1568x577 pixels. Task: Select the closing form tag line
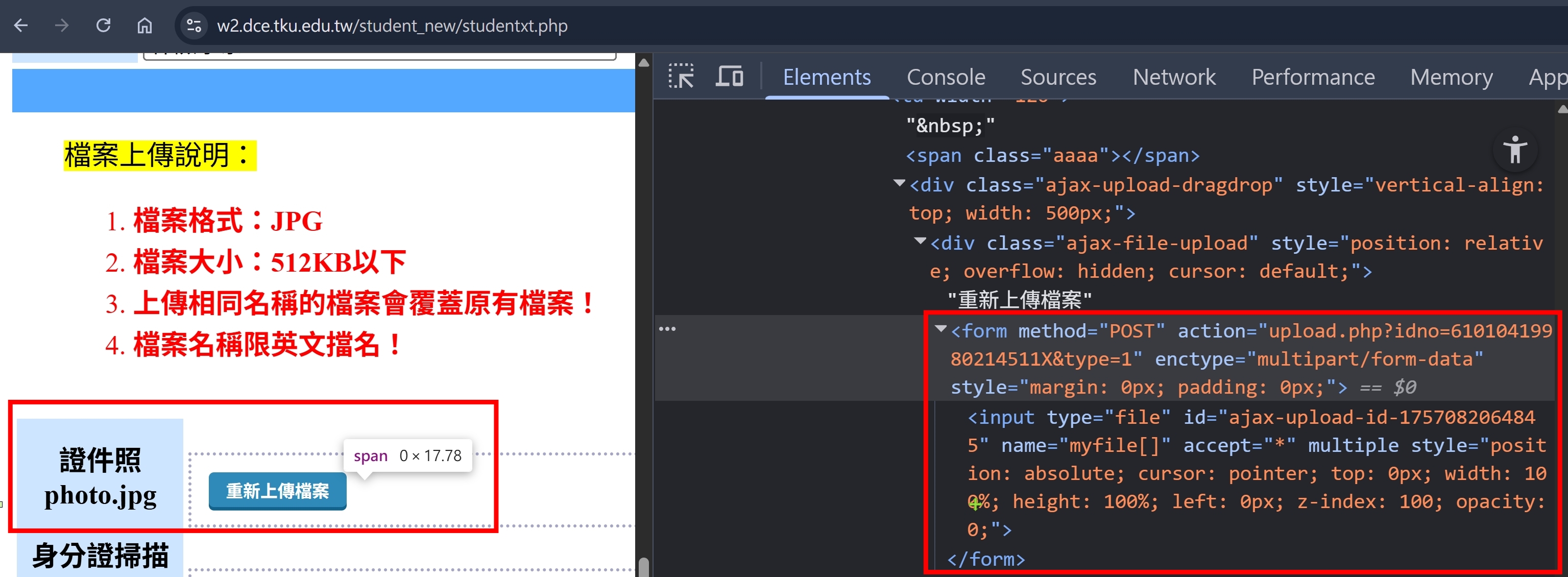coord(986,559)
